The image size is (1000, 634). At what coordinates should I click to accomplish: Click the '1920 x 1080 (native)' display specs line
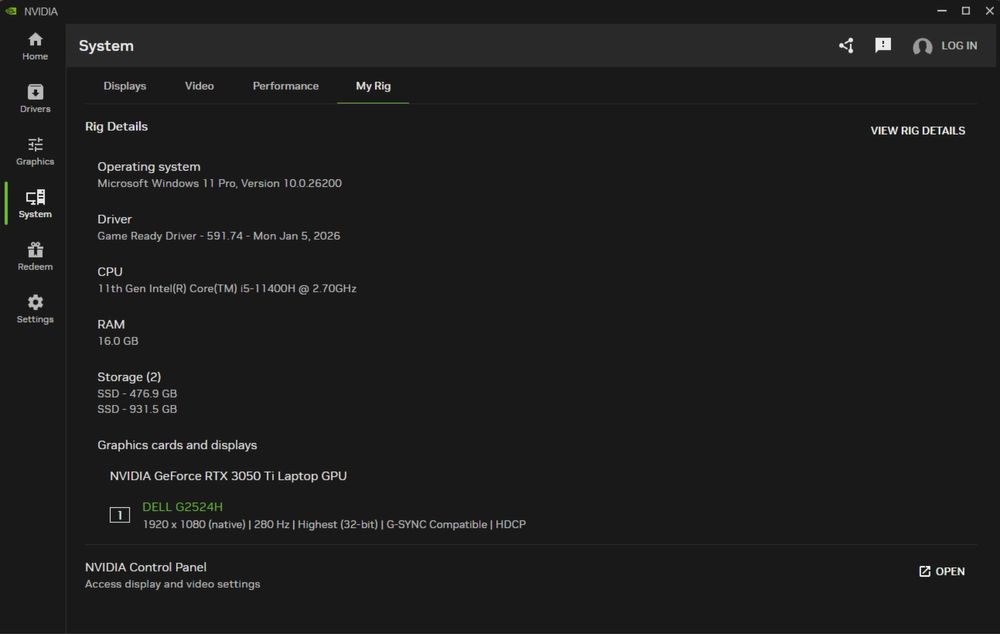click(x=334, y=524)
